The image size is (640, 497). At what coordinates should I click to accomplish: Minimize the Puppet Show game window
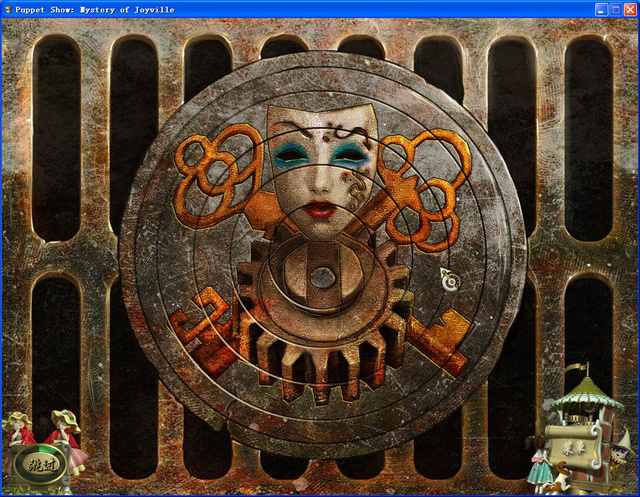600,9
